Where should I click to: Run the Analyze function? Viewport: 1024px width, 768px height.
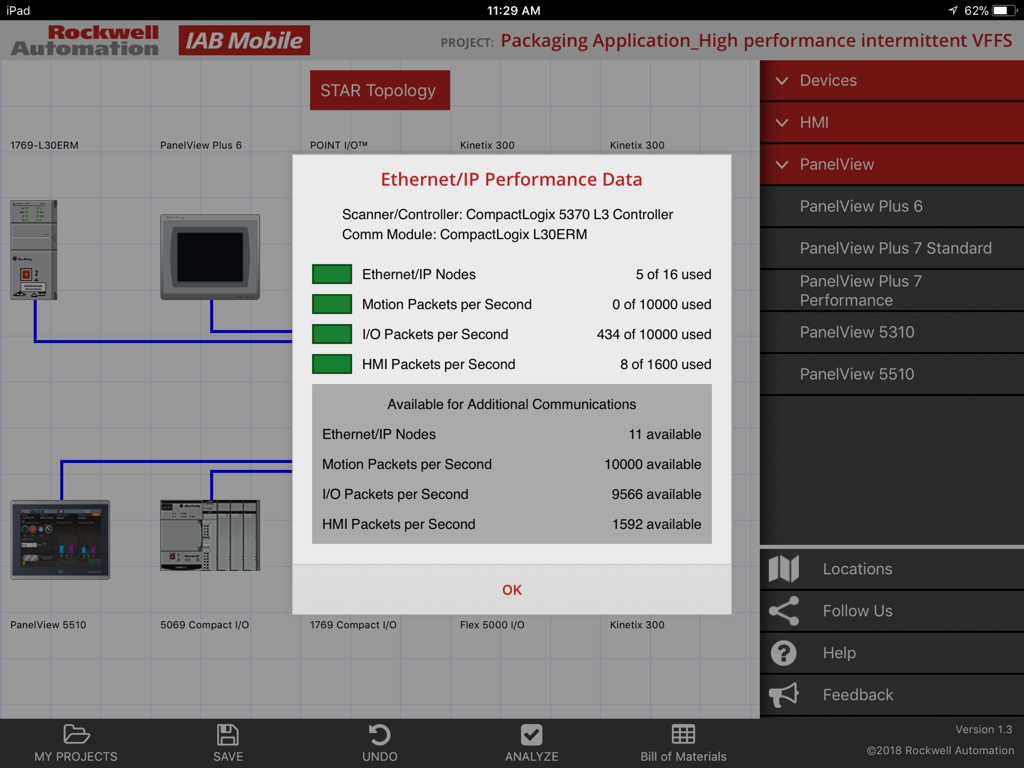click(531, 743)
